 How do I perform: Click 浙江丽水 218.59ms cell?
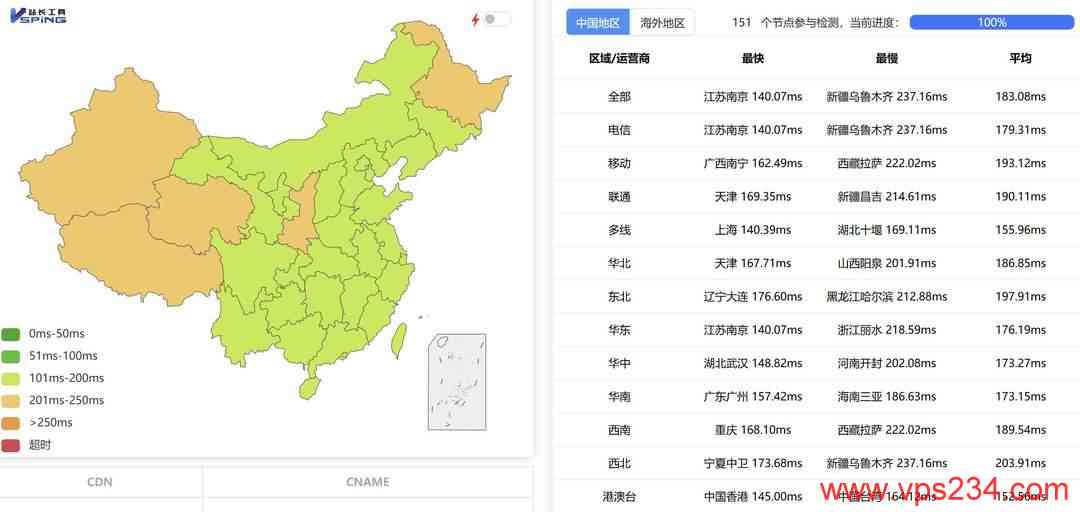[886, 330]
